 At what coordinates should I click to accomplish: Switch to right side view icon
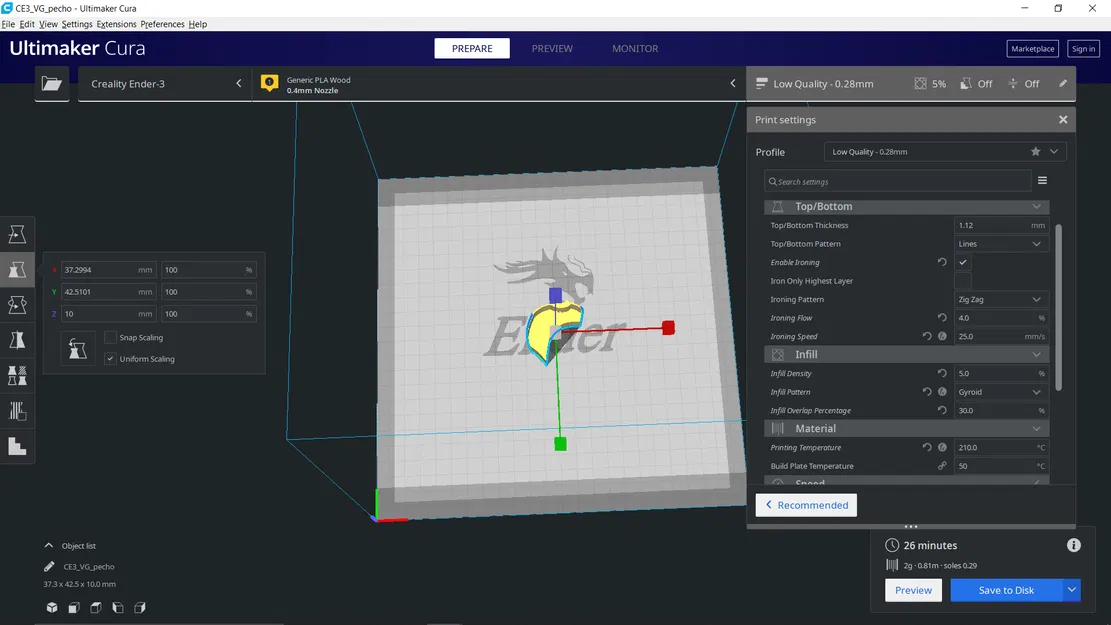point(140,607)
